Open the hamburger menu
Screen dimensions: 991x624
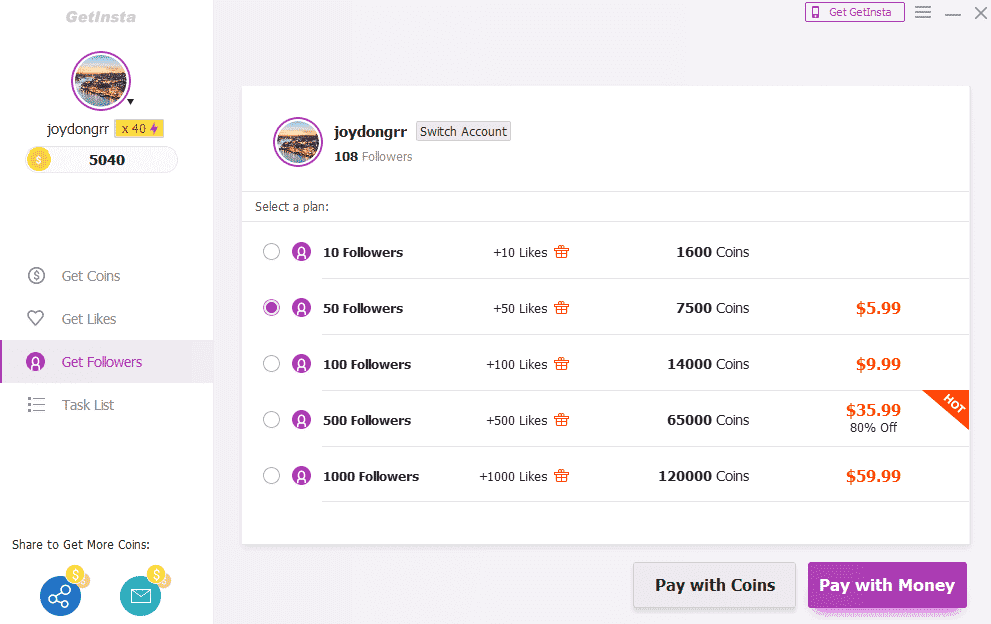(x=922, y=13)
